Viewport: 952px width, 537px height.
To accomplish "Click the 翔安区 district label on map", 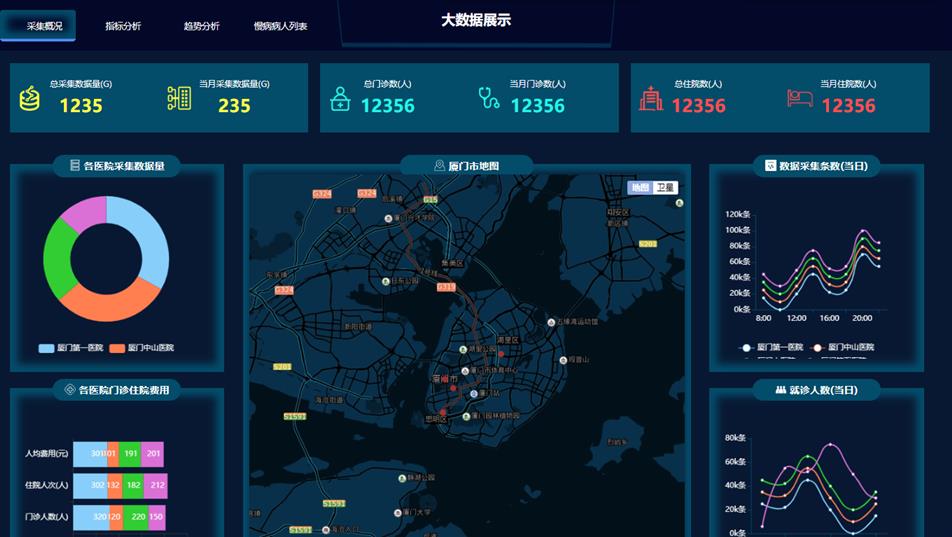I will click(x=618, y=213).
